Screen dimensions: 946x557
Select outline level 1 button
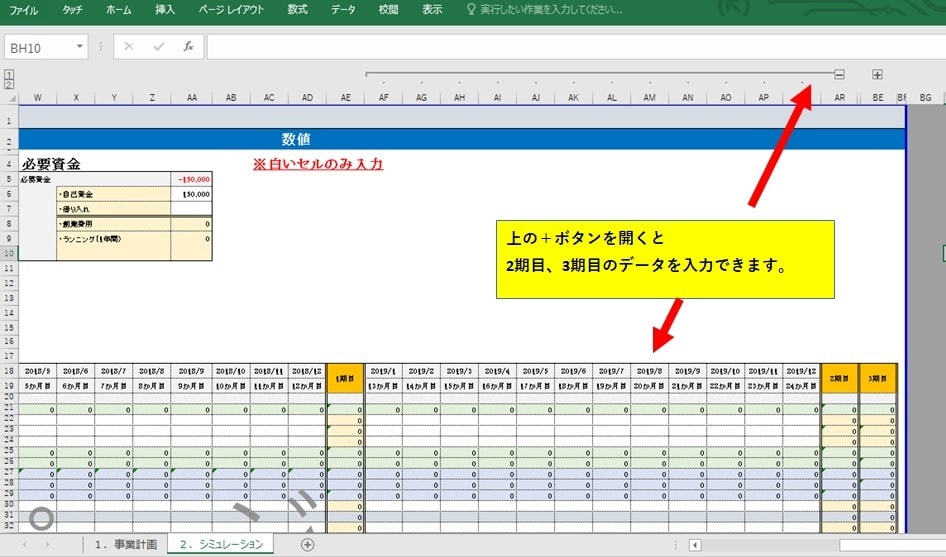(x=9, y=75)
